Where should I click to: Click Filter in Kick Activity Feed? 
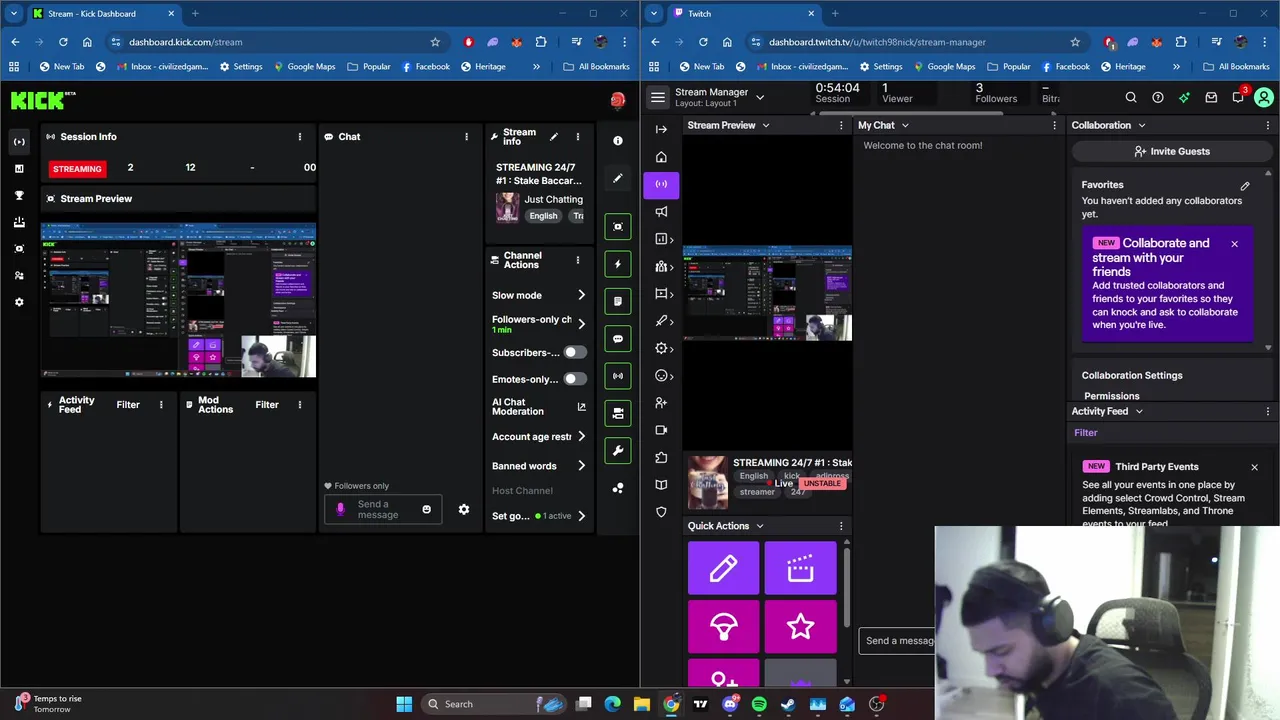128,405
